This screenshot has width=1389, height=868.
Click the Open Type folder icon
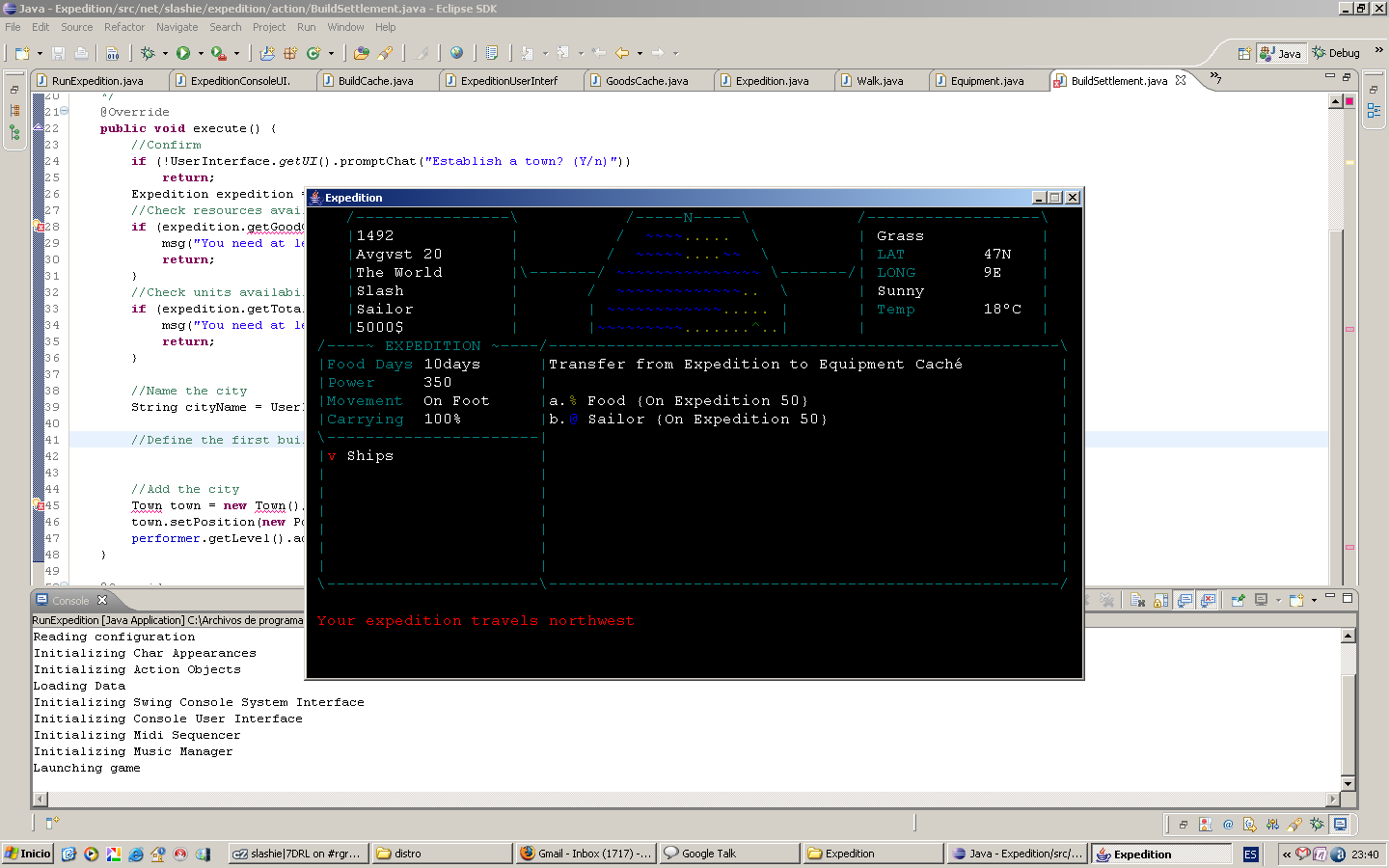tap(361, 53)
